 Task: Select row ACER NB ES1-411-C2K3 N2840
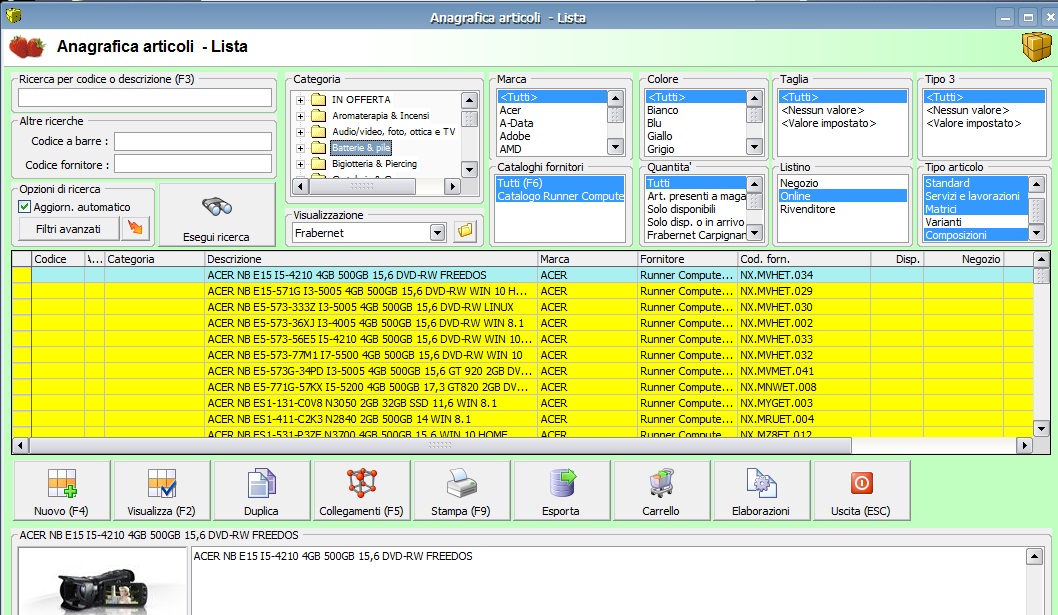pos(523,419)
